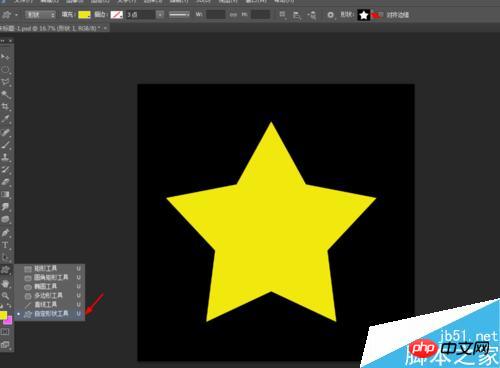Click the W width input field
This screenshot has height=368, width=500.
(x=215, y=15)
